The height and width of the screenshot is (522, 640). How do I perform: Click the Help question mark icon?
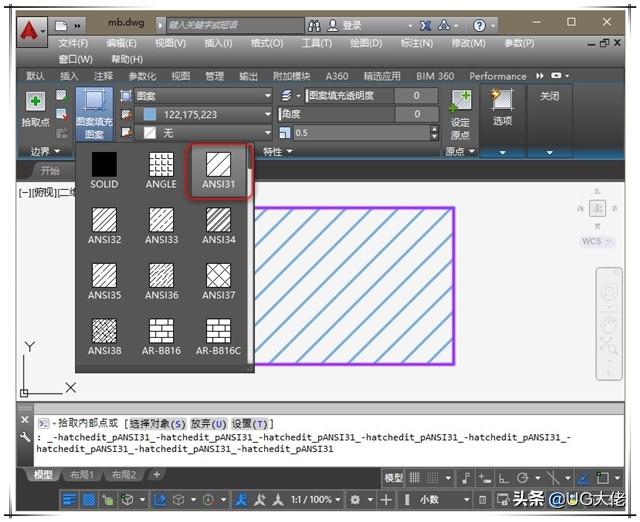pyautogui.click(x=479, y=26)
